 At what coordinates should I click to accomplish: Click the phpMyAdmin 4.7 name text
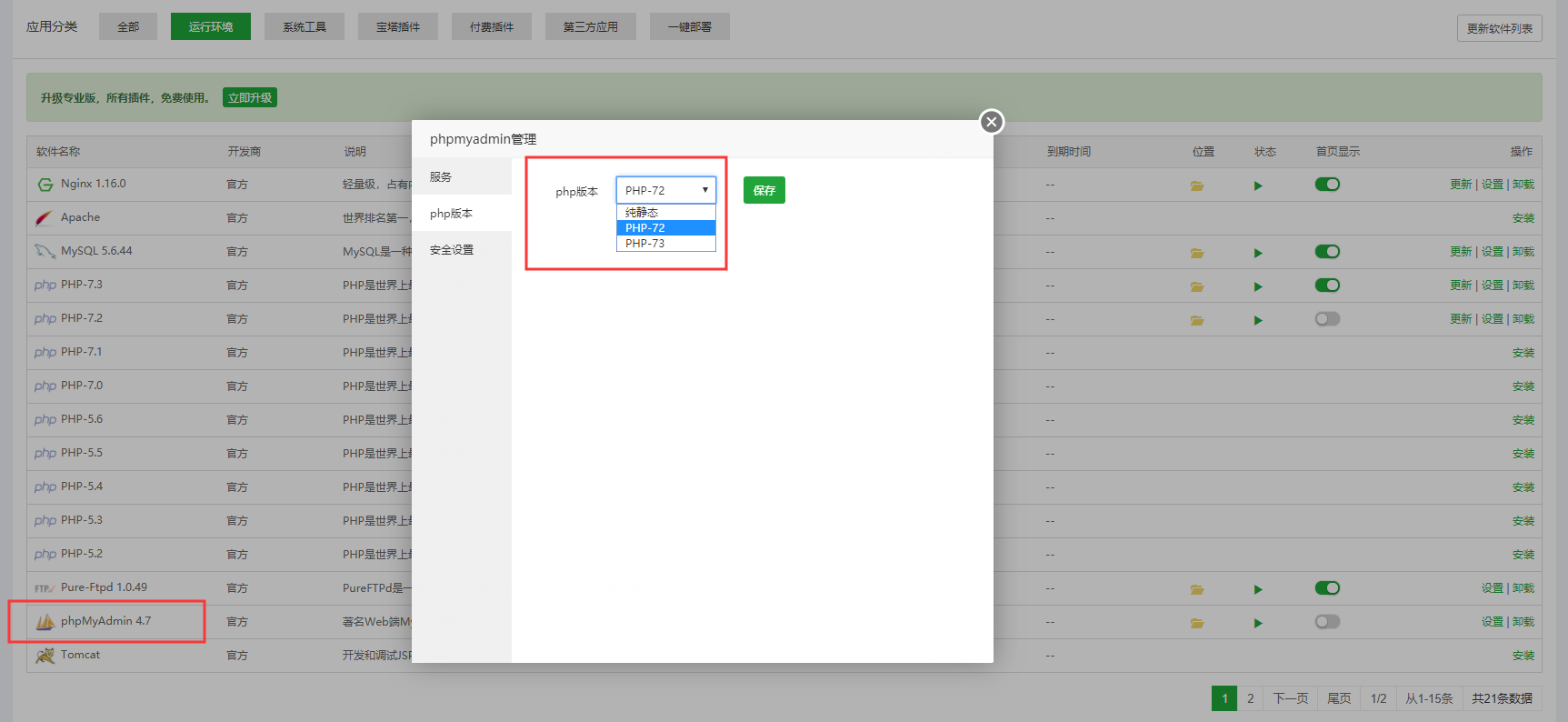click(x=105, y=621)
